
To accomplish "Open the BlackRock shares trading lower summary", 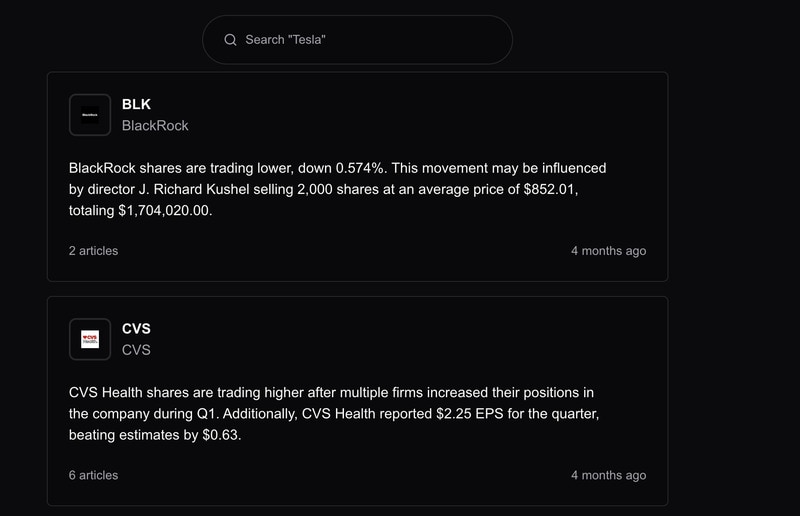I will [x=338, y=190].
